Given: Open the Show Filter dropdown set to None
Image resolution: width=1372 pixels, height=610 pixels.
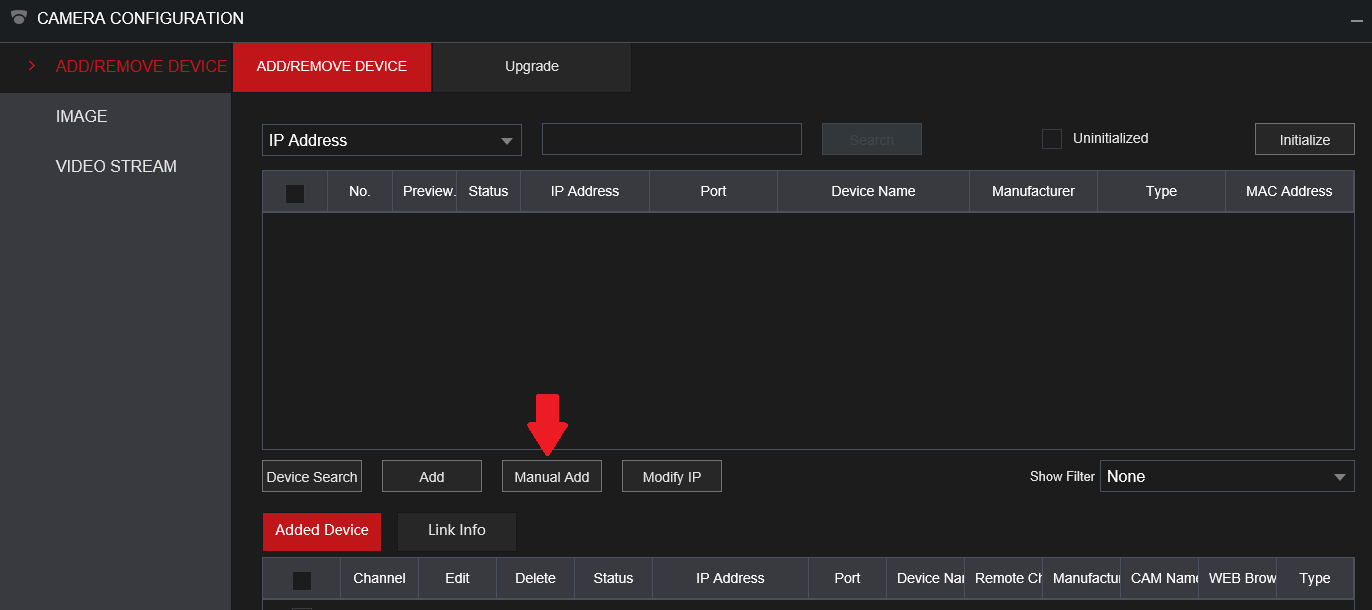Looking at the screenshot, I should [x=1227, y=477].
